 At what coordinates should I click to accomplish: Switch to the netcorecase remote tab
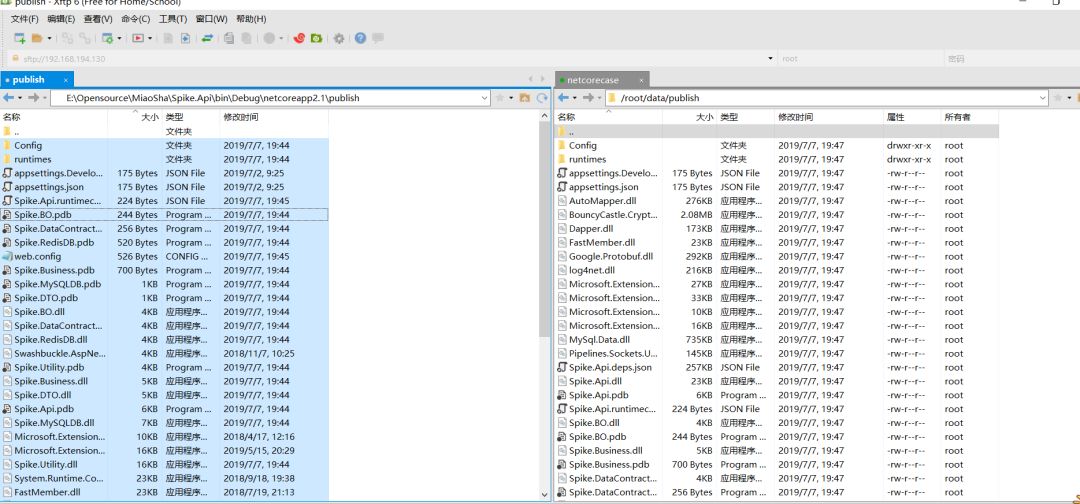pos(593,80)
